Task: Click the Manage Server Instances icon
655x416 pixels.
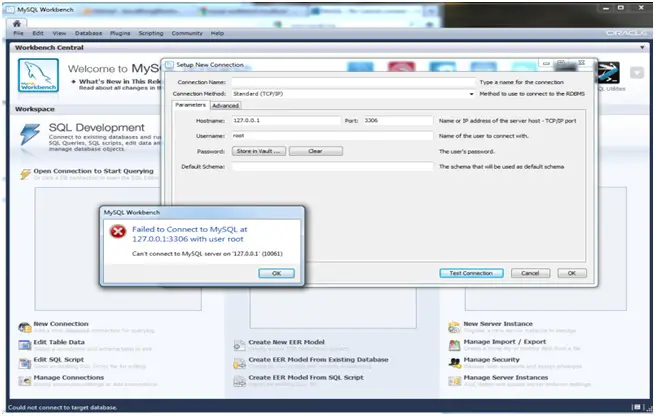Action: [454, 380]
